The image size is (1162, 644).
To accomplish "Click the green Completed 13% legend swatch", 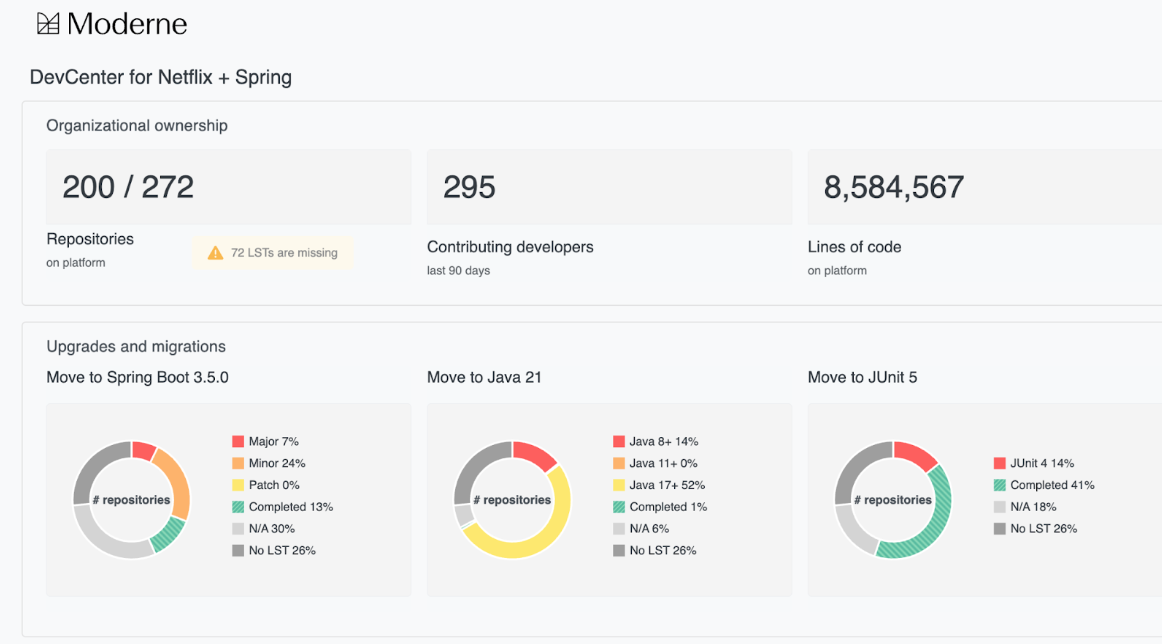I will (x=238, y=507).
